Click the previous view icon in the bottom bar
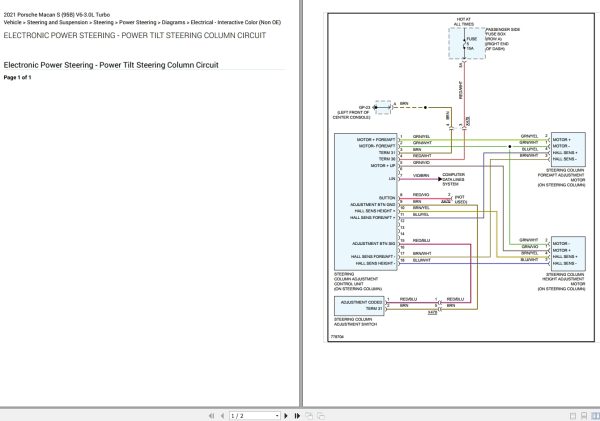Screen dimensions: 600x421 309,416
